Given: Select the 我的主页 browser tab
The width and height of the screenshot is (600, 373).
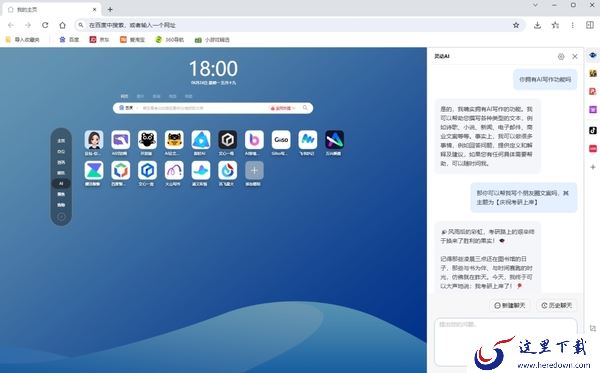Looking at the screenshot, I should (51, 10).
